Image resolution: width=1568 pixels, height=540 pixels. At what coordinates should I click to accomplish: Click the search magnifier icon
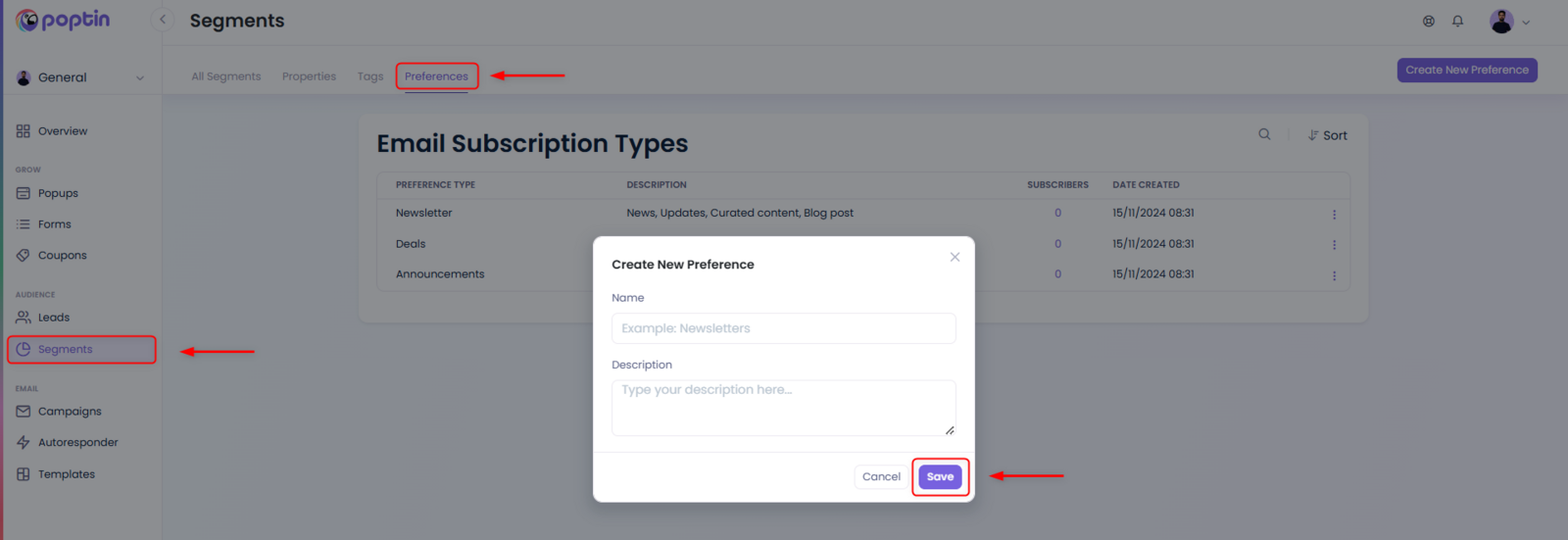click(x=1264, y=134)
